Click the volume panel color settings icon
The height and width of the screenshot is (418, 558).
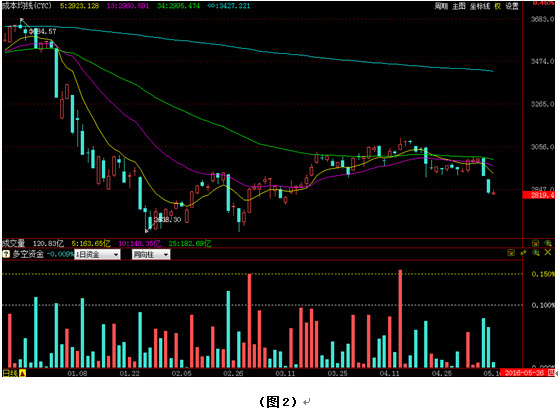pos(535,243)
